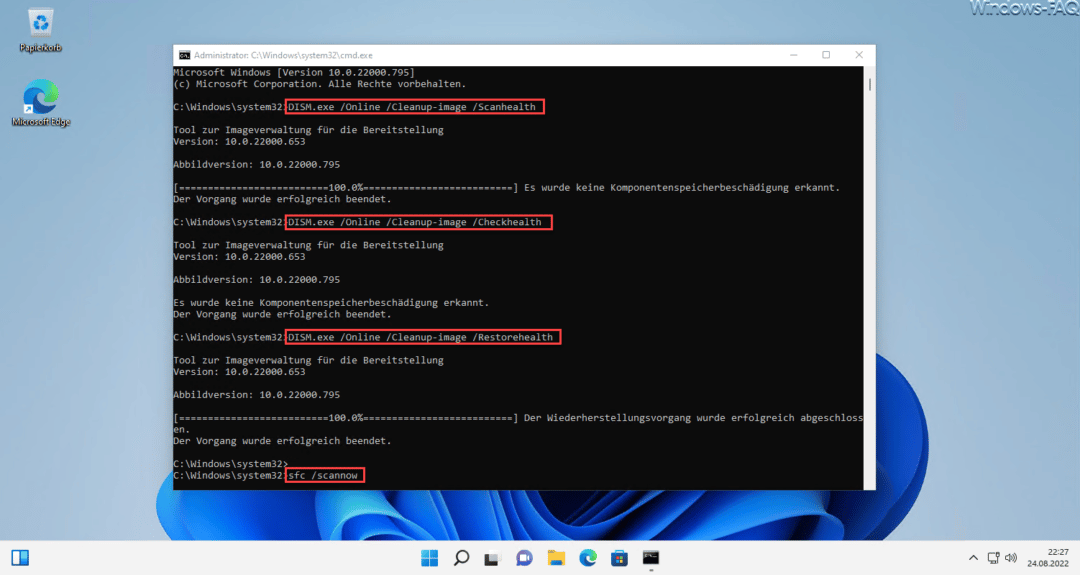Click the DISM /Checkhealth command text
Screen dimensions: 1080x575
pyautogui.click(x=415, y=222)
